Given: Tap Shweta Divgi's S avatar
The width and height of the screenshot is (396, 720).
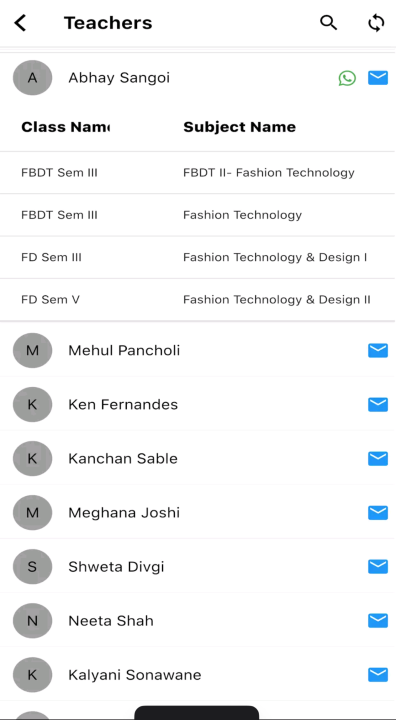Looking at the screenshot, I should pos(32,567).
